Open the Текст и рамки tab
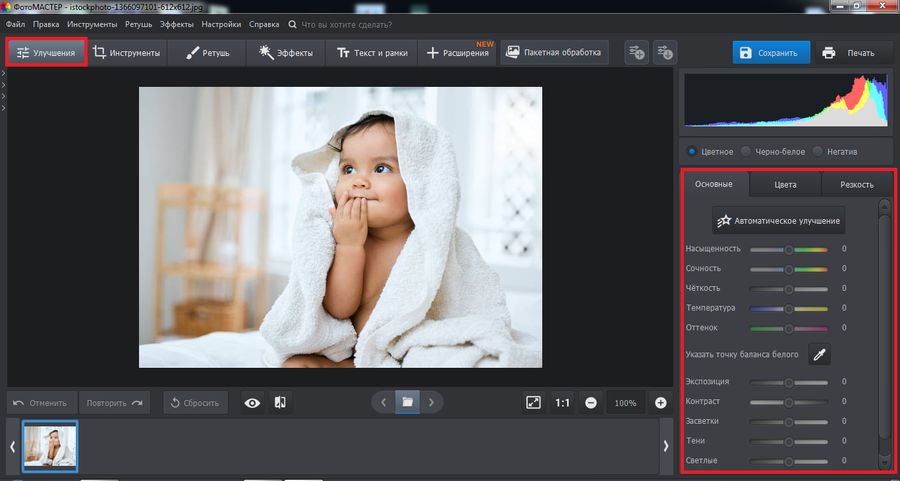The image size is (900, 481). [371, 52]
